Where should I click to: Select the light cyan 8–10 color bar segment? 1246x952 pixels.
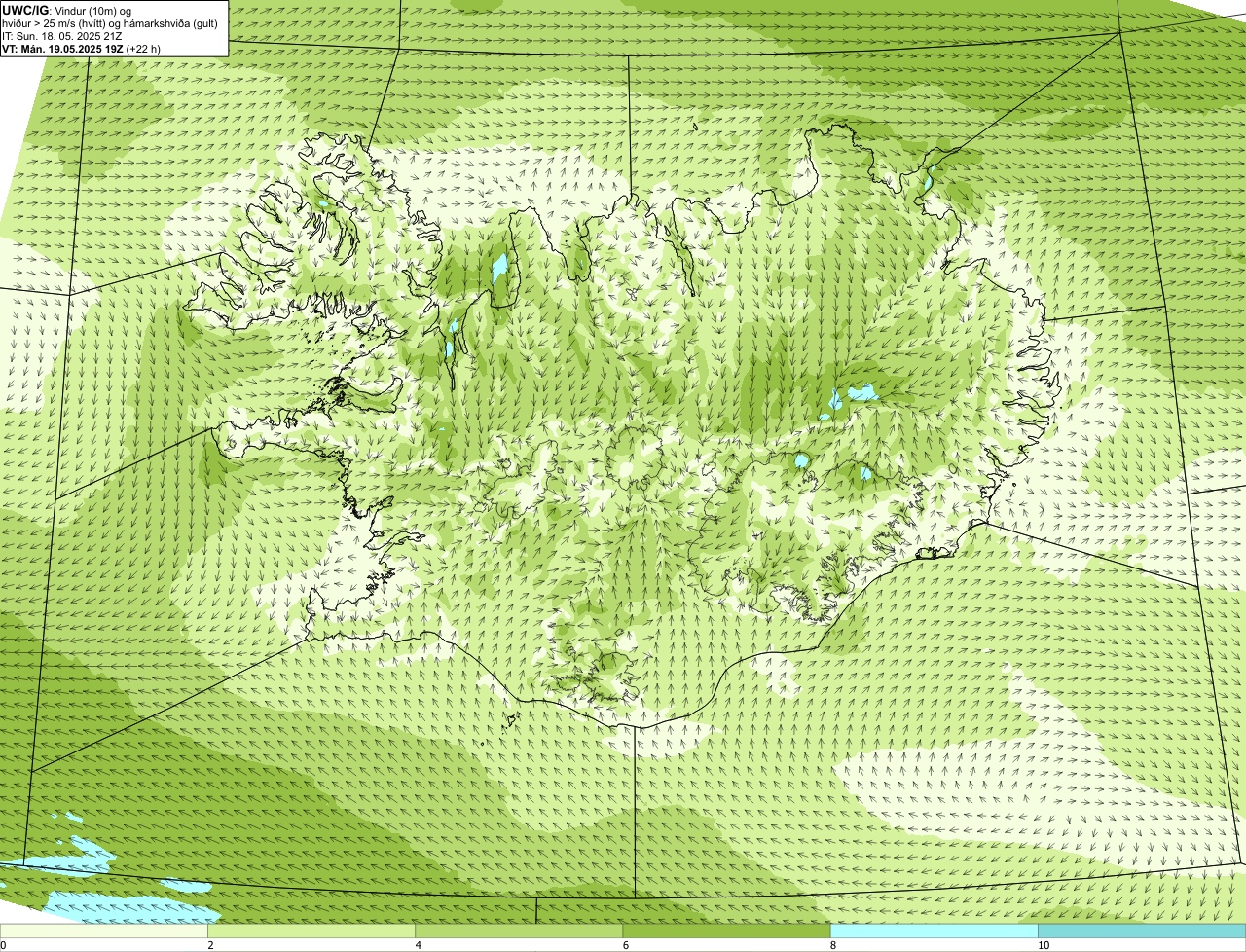tap(934, 932)
